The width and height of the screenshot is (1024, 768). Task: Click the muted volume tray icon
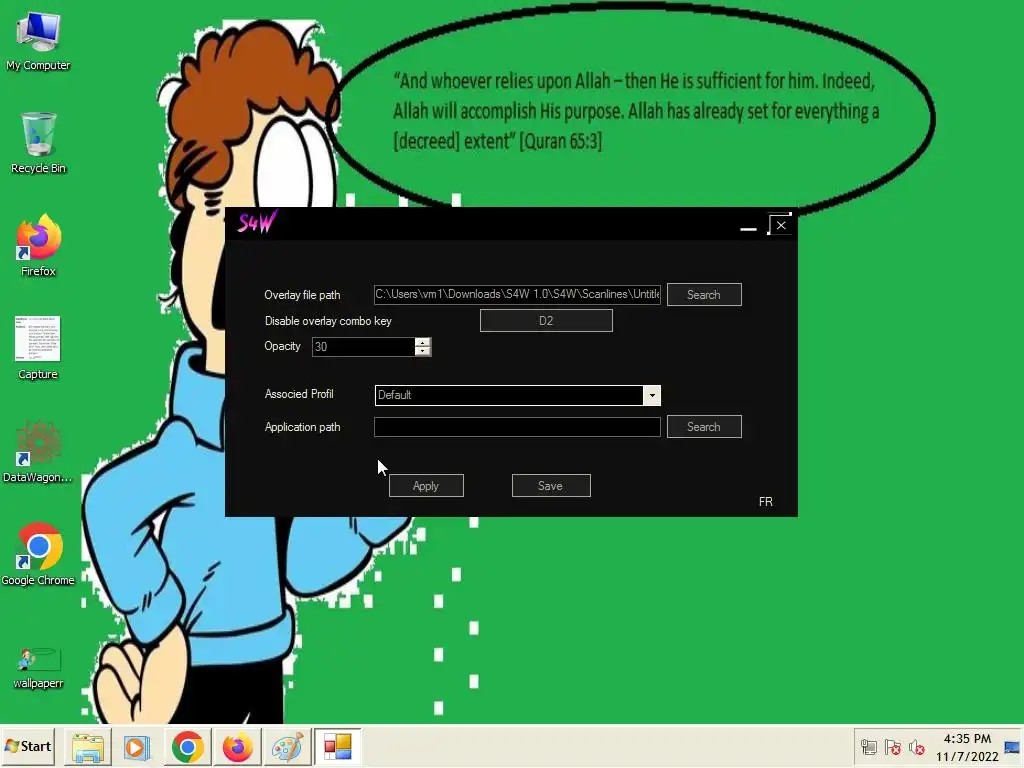(917, 747)
